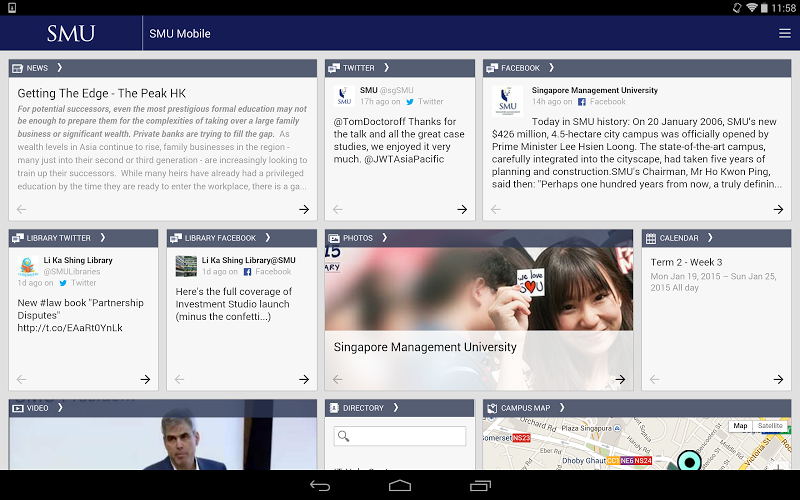
Task: Tap the Android home button
Action: pos(400,486)
